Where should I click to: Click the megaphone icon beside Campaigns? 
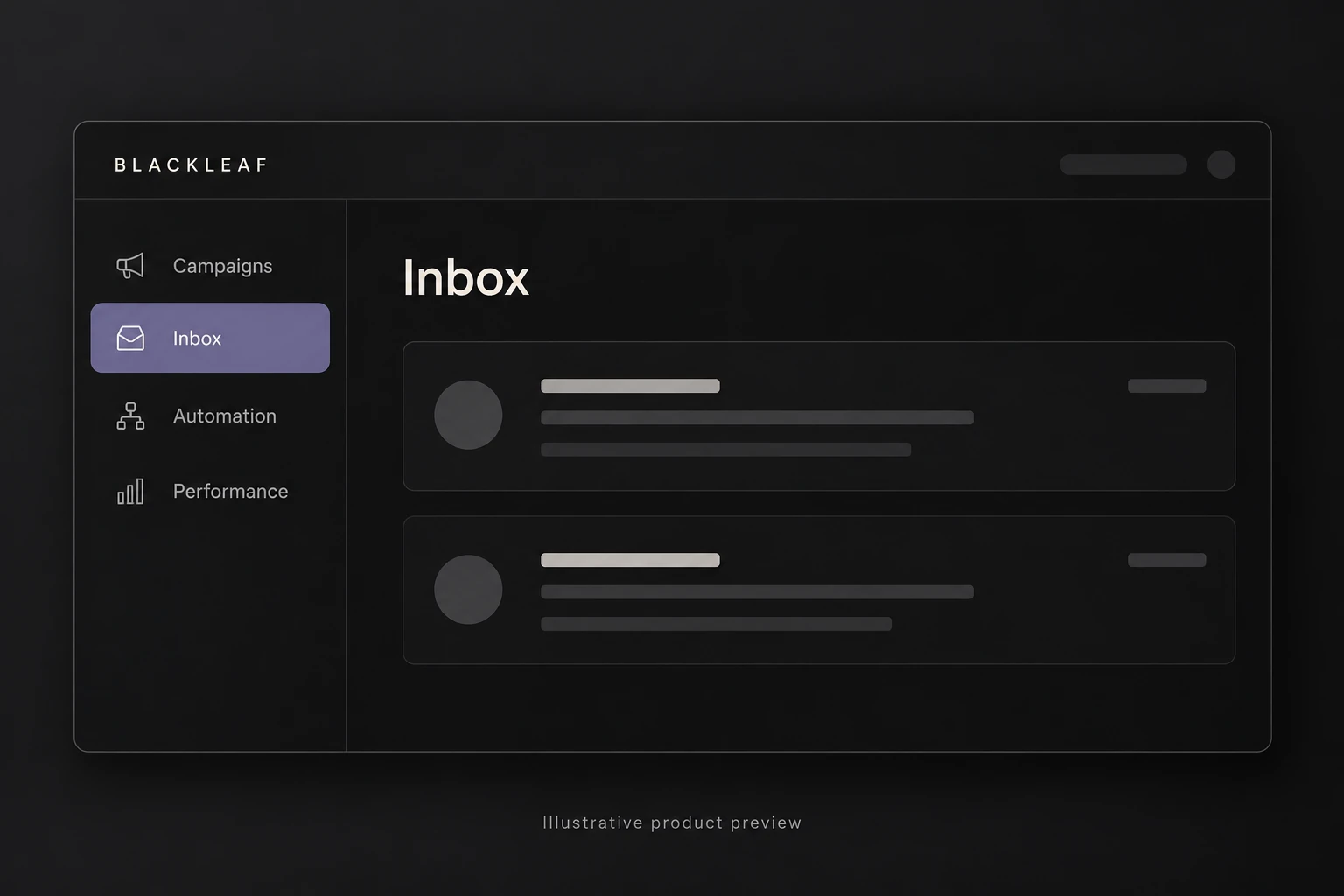[x=130, y=266]
